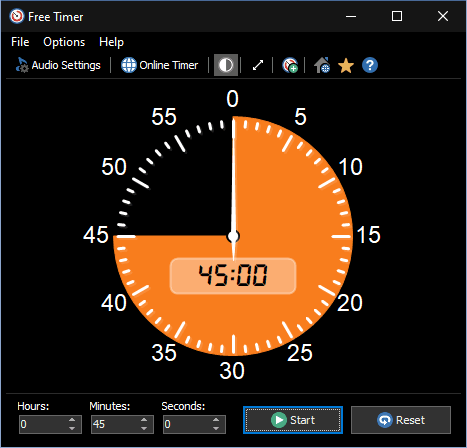Open the Options menu
The image size is (467, 448).
(64, 42)
